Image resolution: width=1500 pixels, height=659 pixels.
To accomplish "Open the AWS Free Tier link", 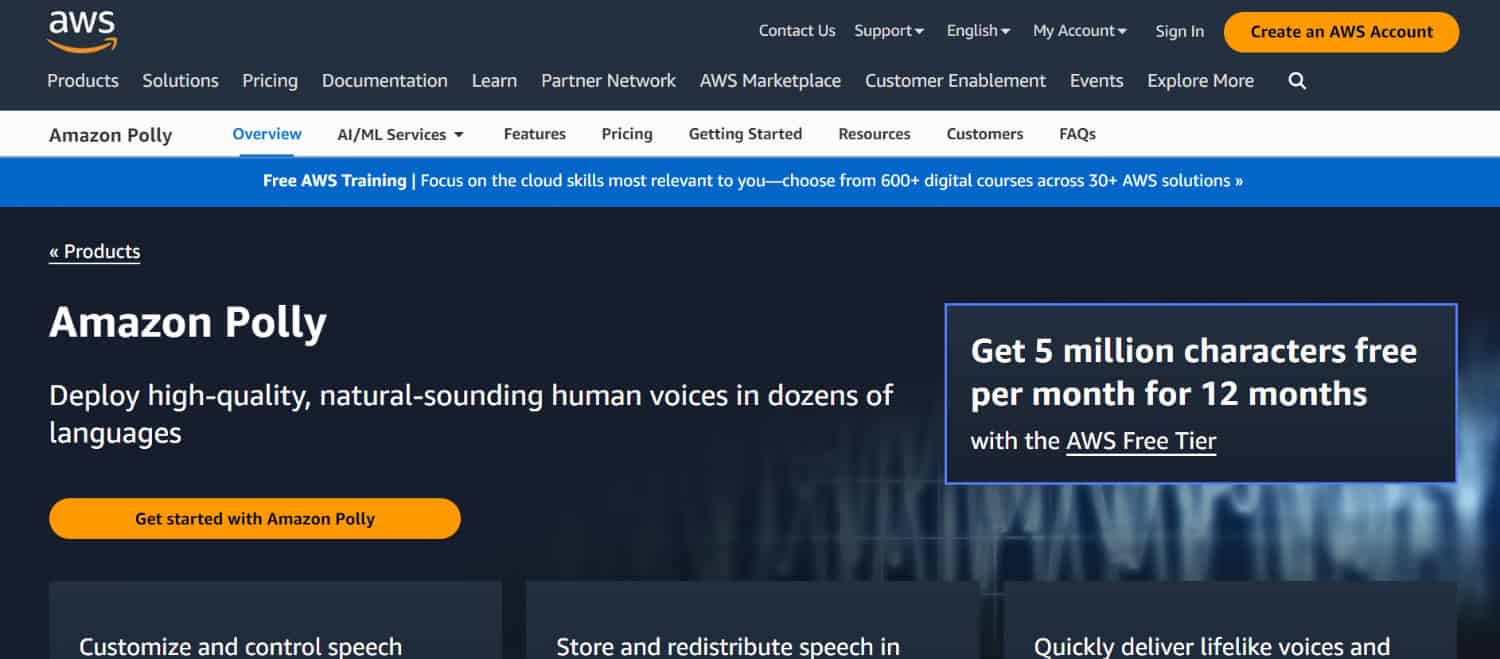I will (x=1141, y=441).
